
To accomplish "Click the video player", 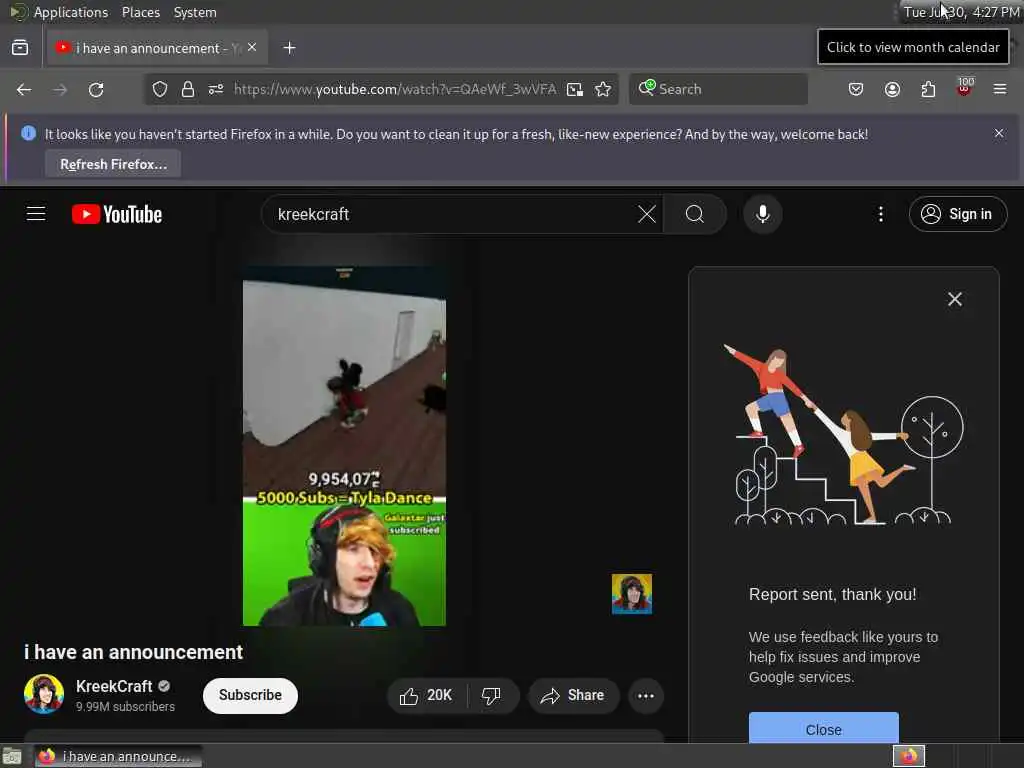I will click(344, 446).
